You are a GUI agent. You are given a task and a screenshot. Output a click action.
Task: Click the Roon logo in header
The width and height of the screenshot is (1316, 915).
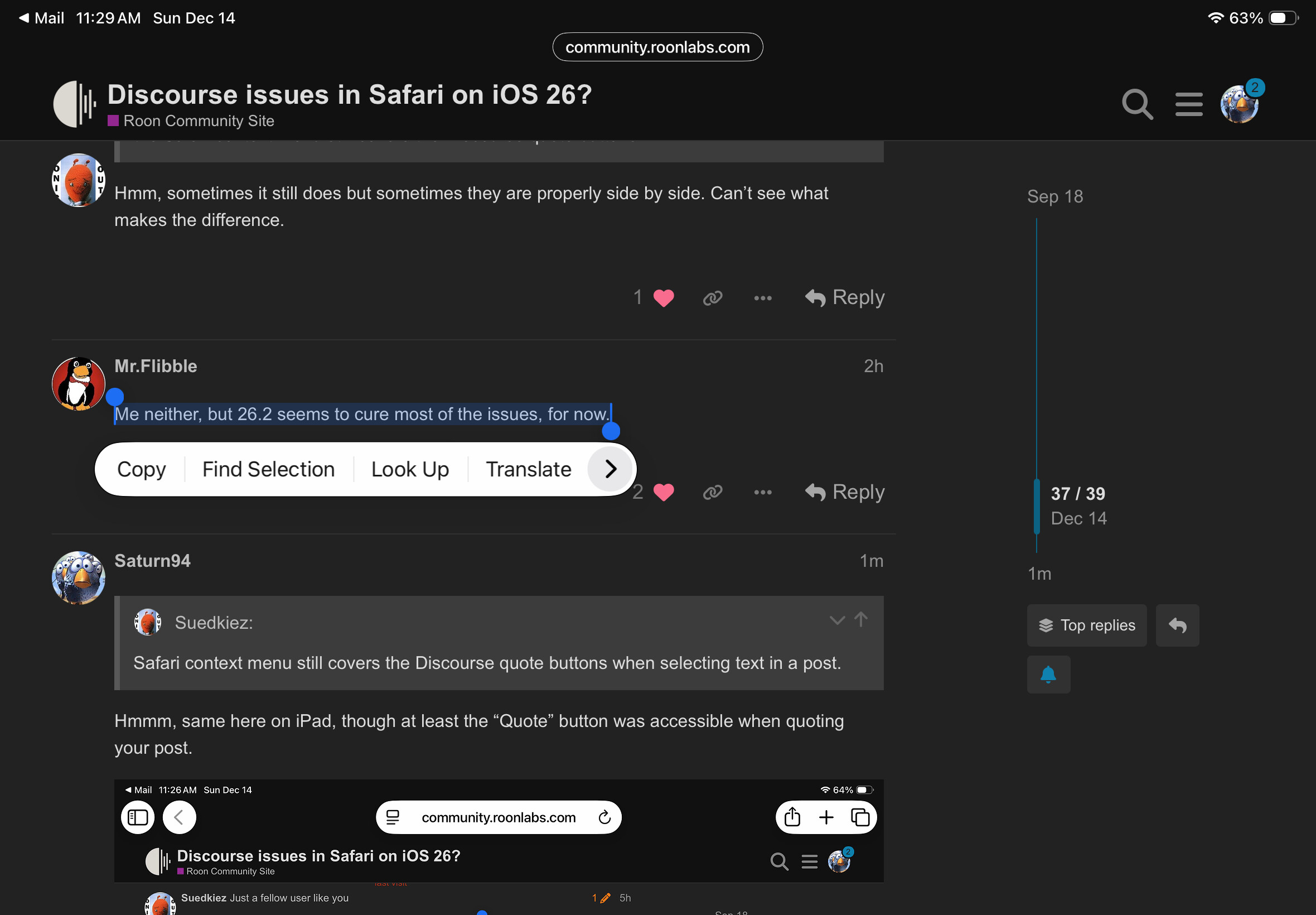tap(75, 104)
